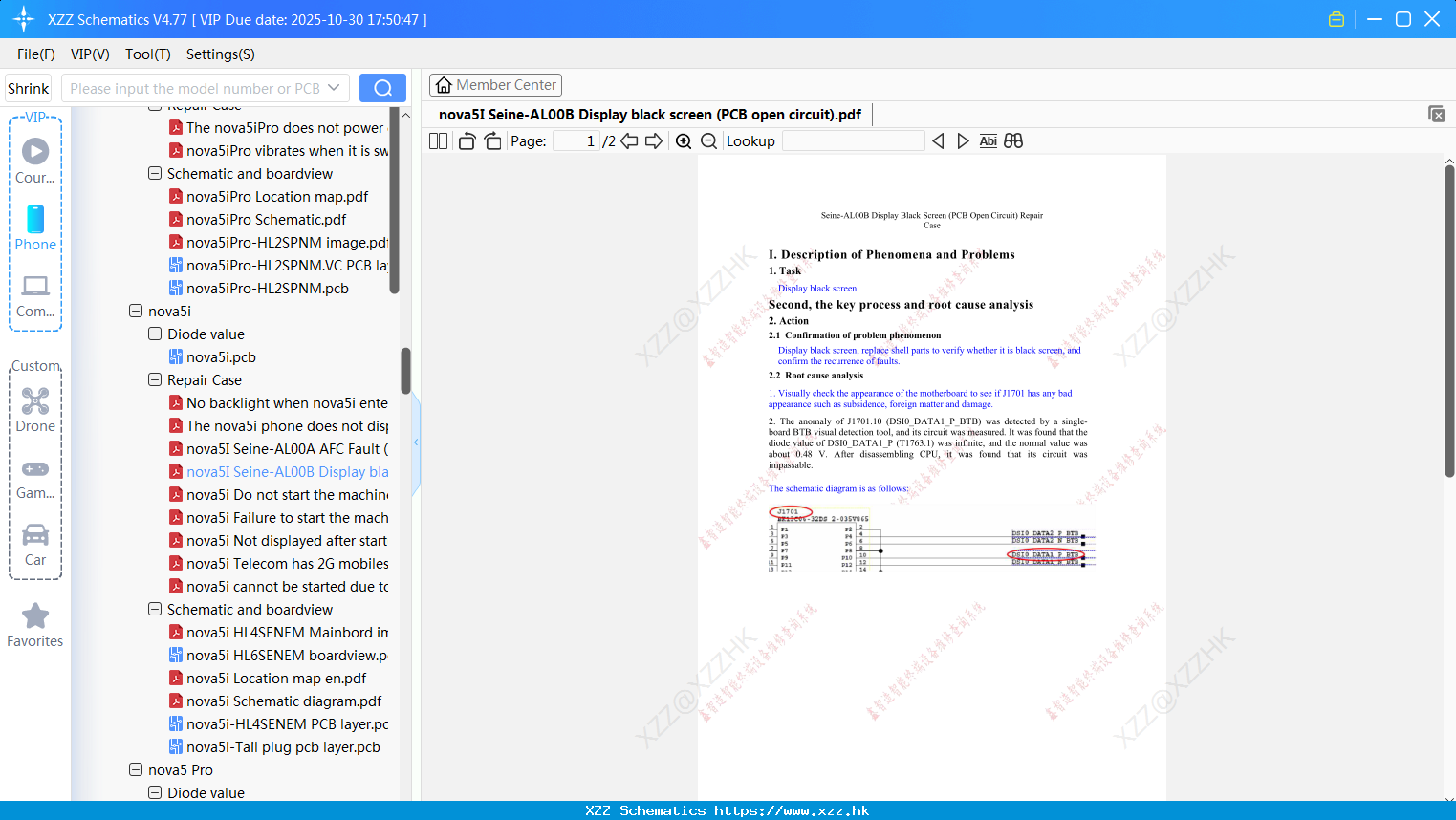Viewport: 1456px width, 820px height.
Task: Open nova5i HL4SENEM Mainbord file
Action: click(287, 632)
